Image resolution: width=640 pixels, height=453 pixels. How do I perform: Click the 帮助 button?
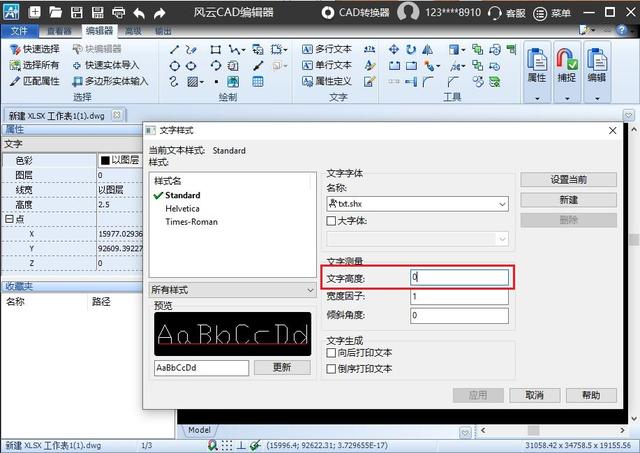point(591,395)
